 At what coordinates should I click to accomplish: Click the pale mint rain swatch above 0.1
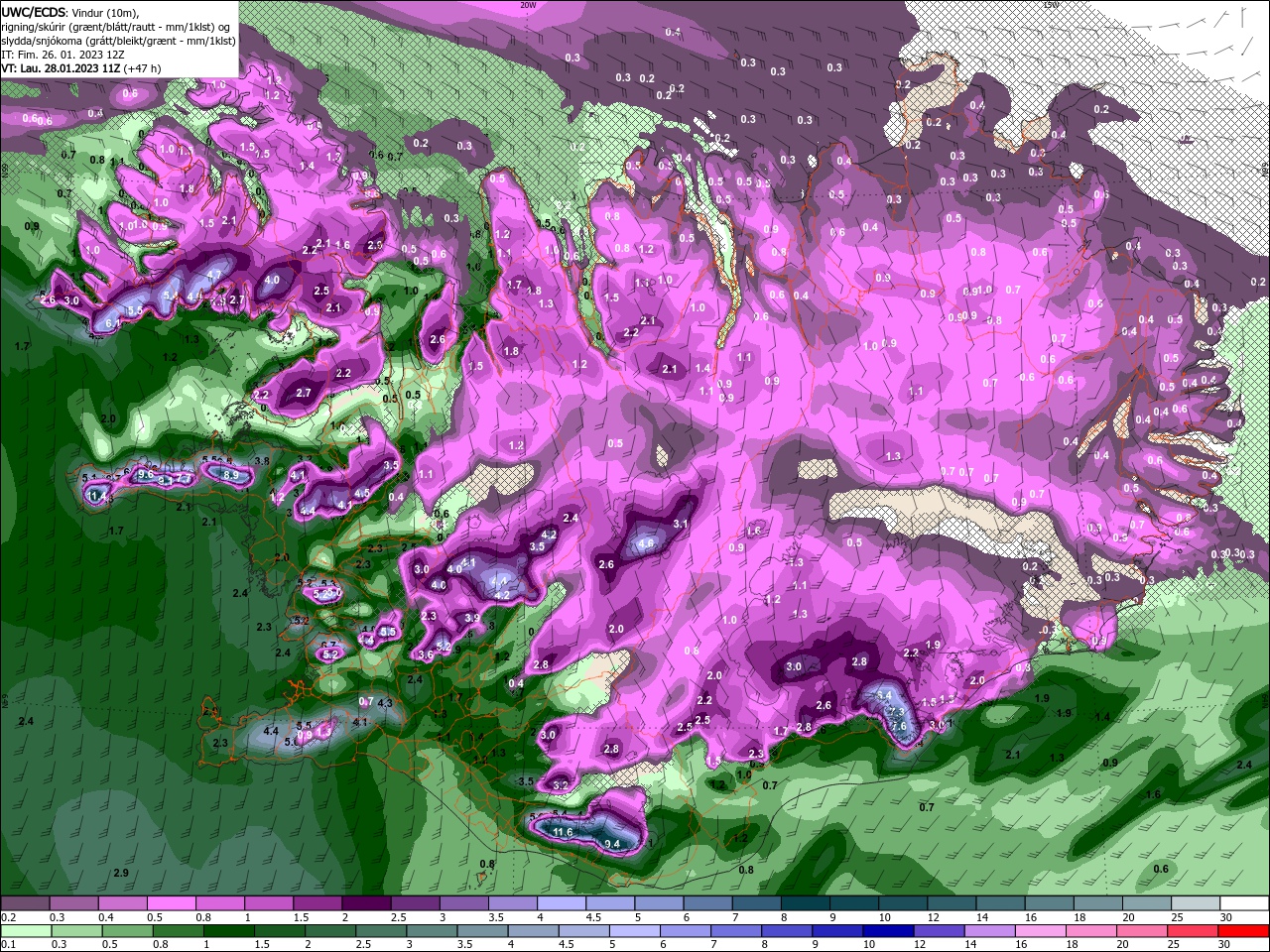coord(25,931)
